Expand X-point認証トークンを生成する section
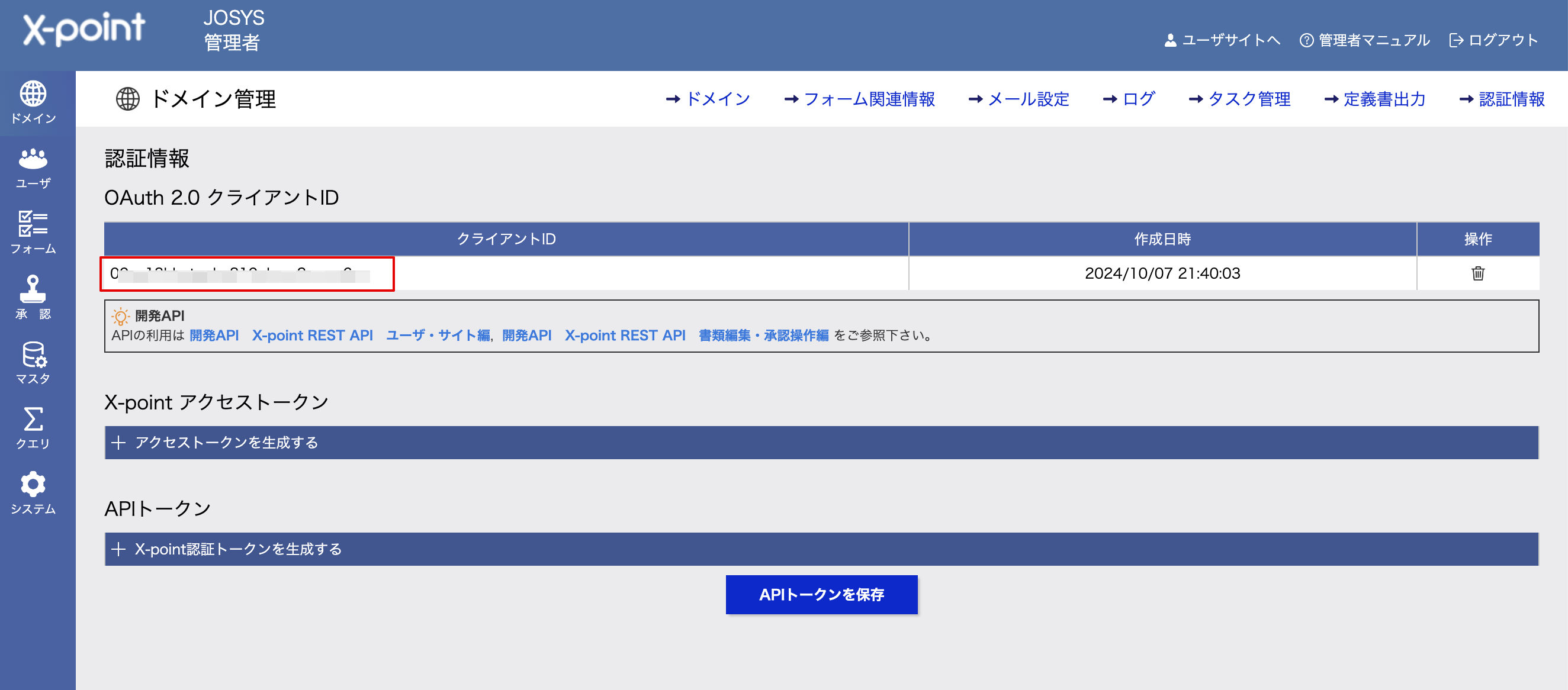Image resolution: width=1568 pixels, height=690 pixels. pyautogui.click(x=821, y=549)
